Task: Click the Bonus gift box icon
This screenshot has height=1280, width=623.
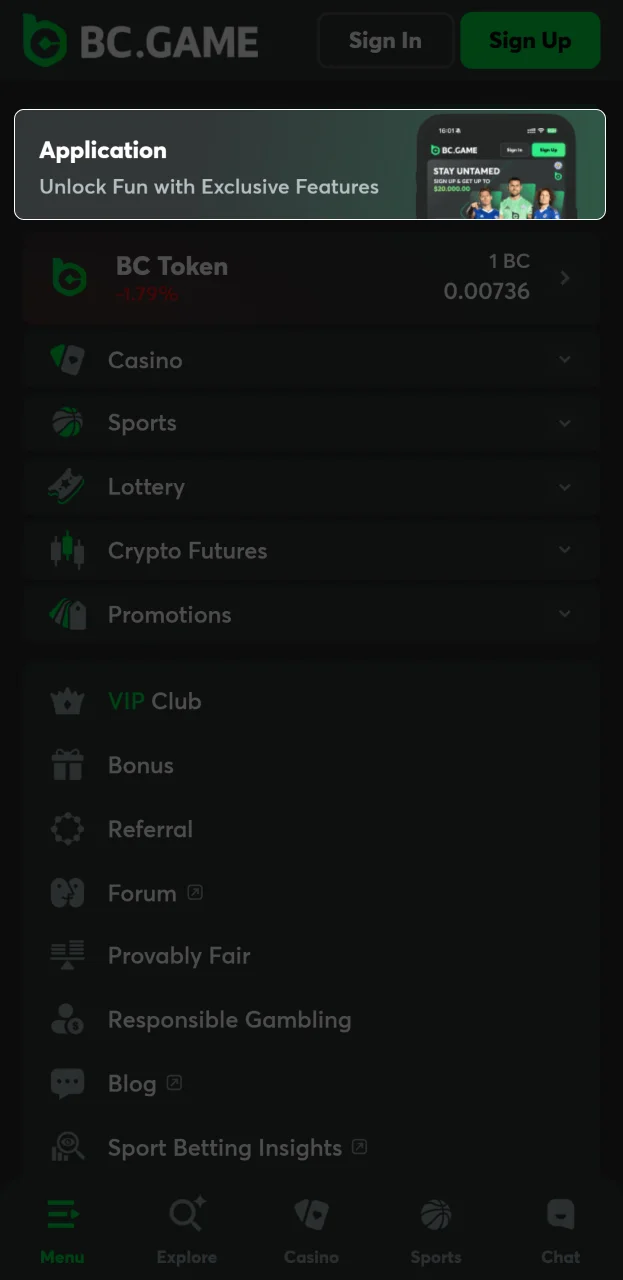Action: coord(68,765)
